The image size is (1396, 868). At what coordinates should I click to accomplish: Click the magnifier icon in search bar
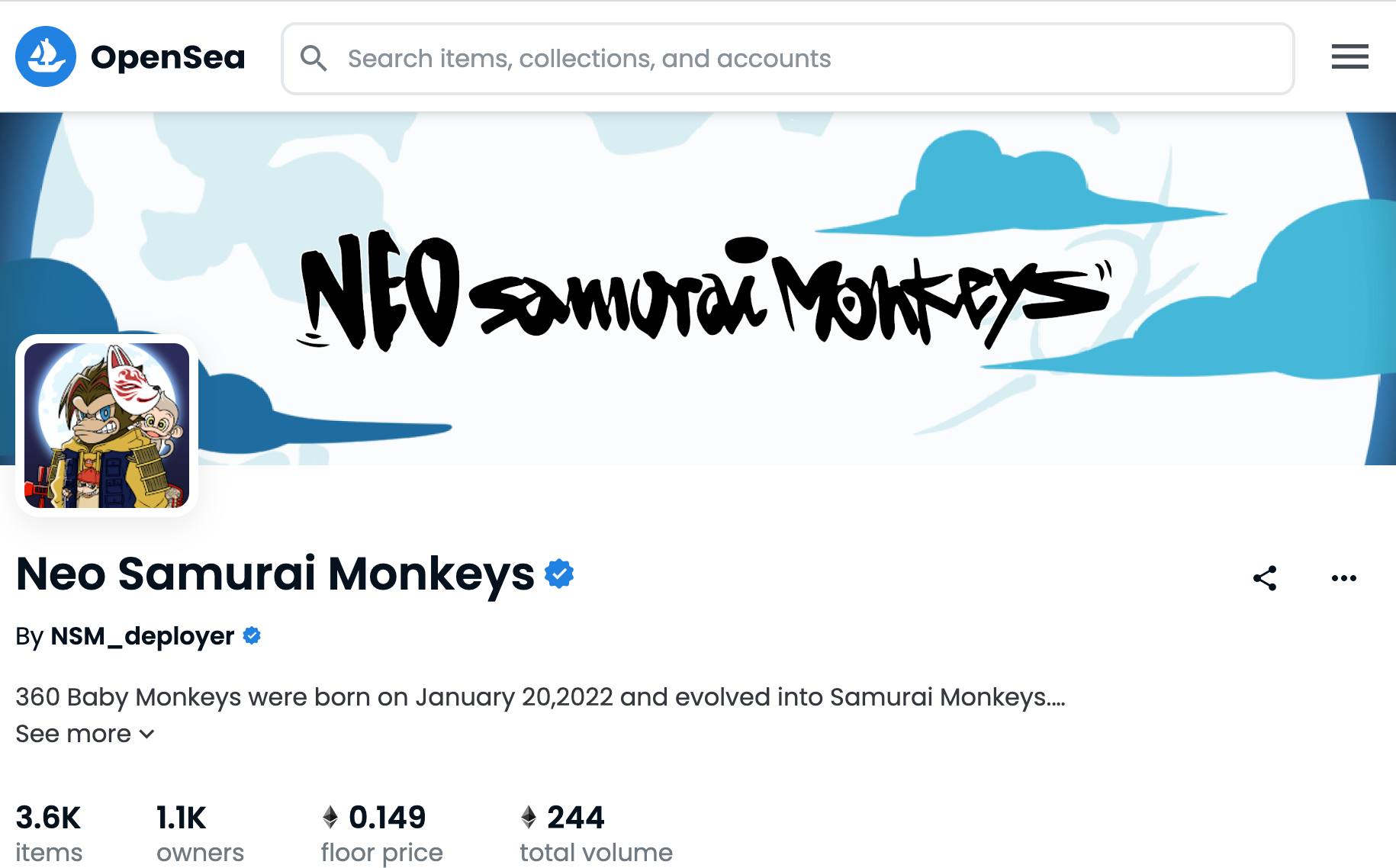point(314,58)
